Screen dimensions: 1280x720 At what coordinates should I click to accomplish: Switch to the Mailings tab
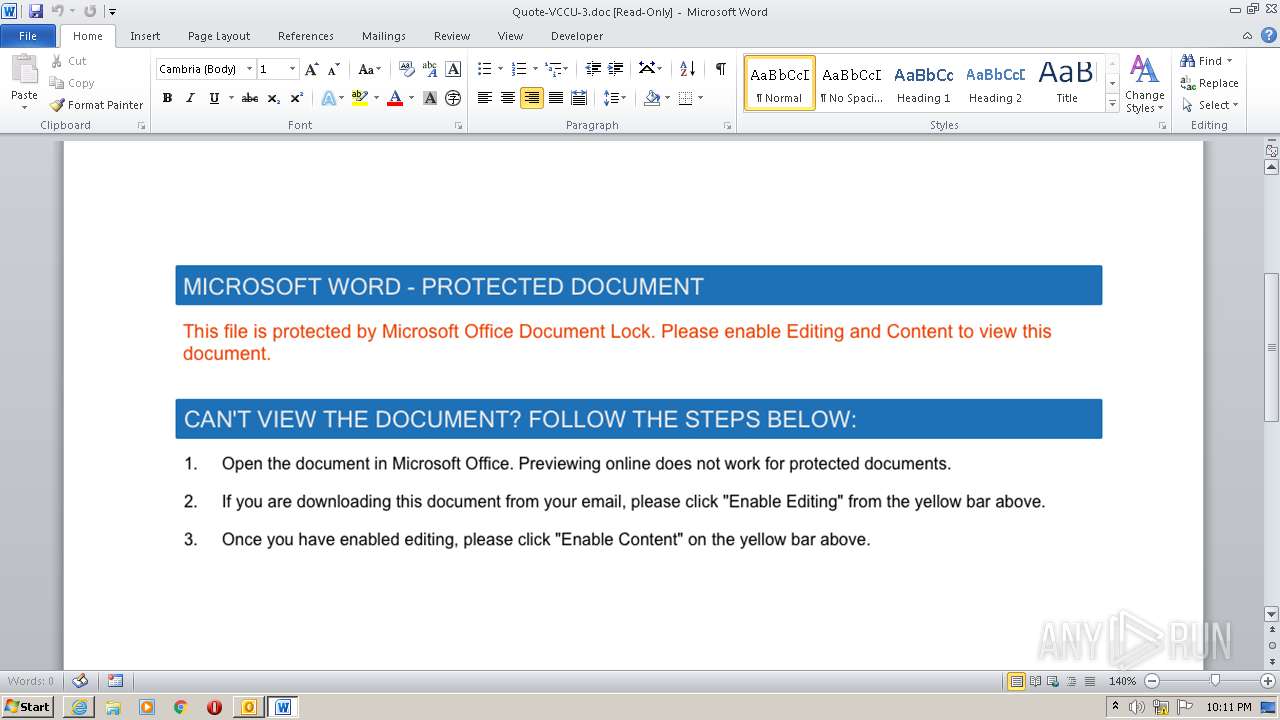[x=384, y=36]
